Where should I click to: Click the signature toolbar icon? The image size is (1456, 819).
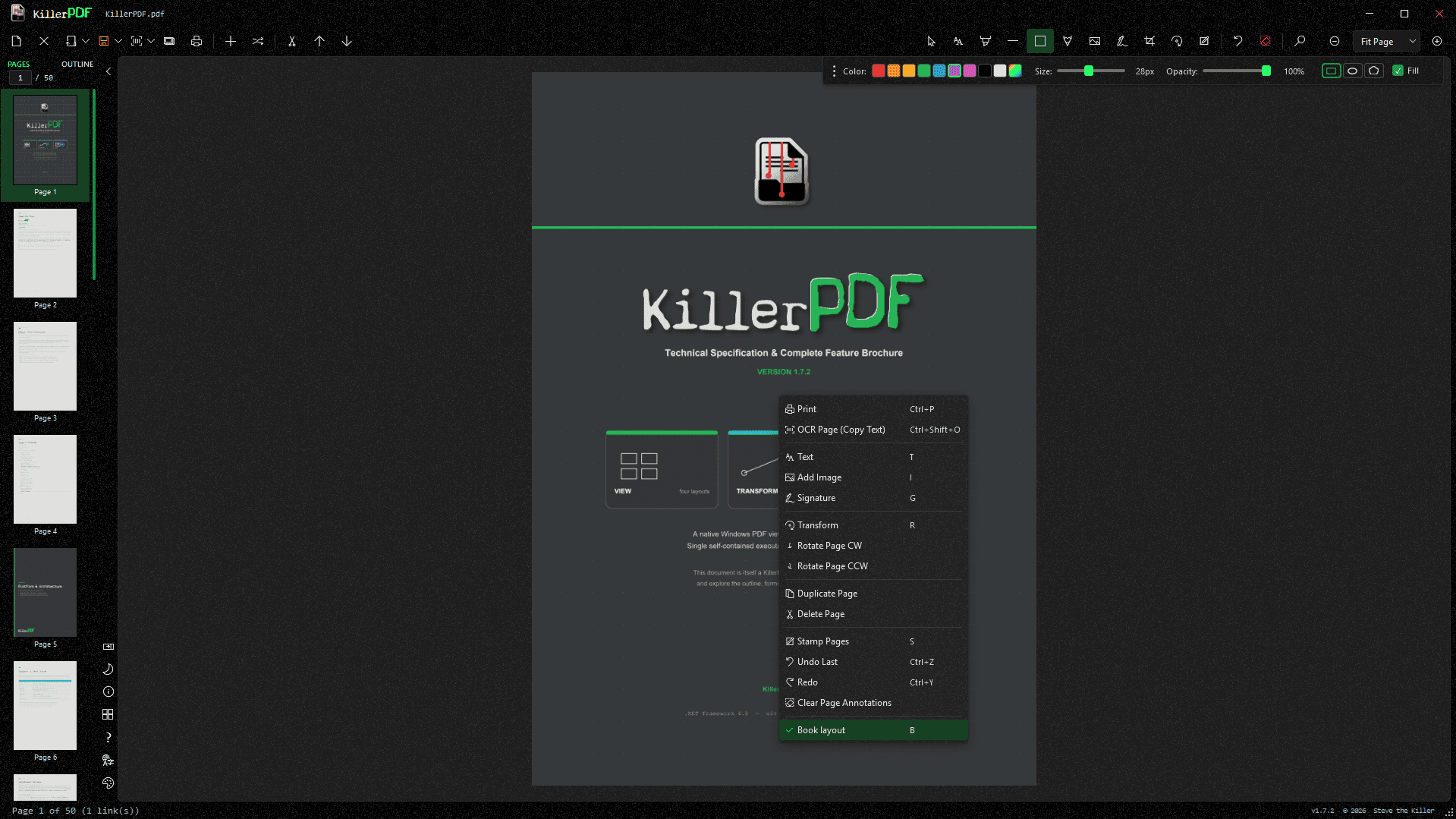1122,41
